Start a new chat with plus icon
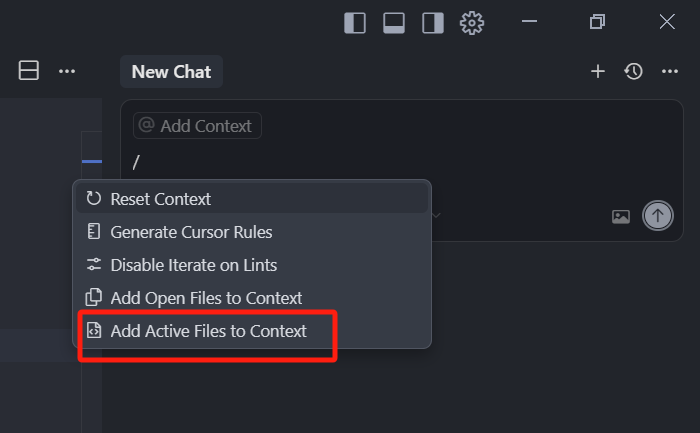Viewport: 700px width, 433px height. (x=598, y=71)
